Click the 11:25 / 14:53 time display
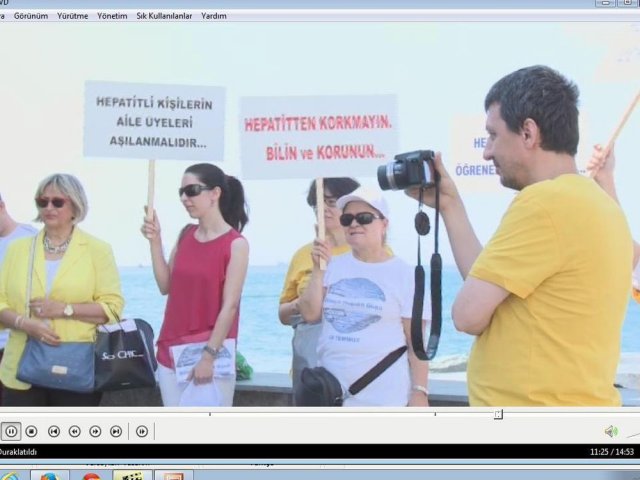Screen dimensions: 640x480 coord(612,452)
